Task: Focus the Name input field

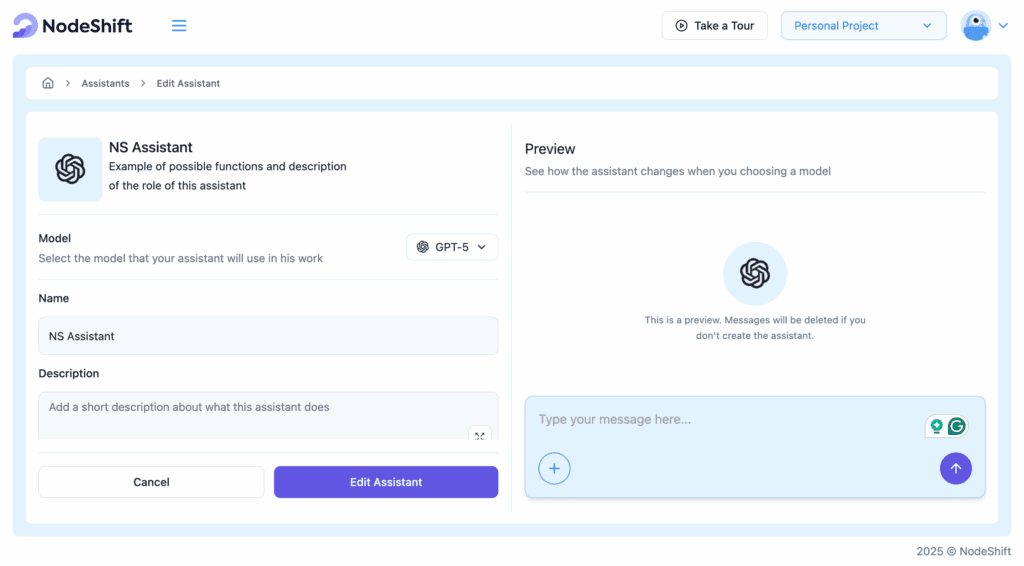Action: [268, 336]
